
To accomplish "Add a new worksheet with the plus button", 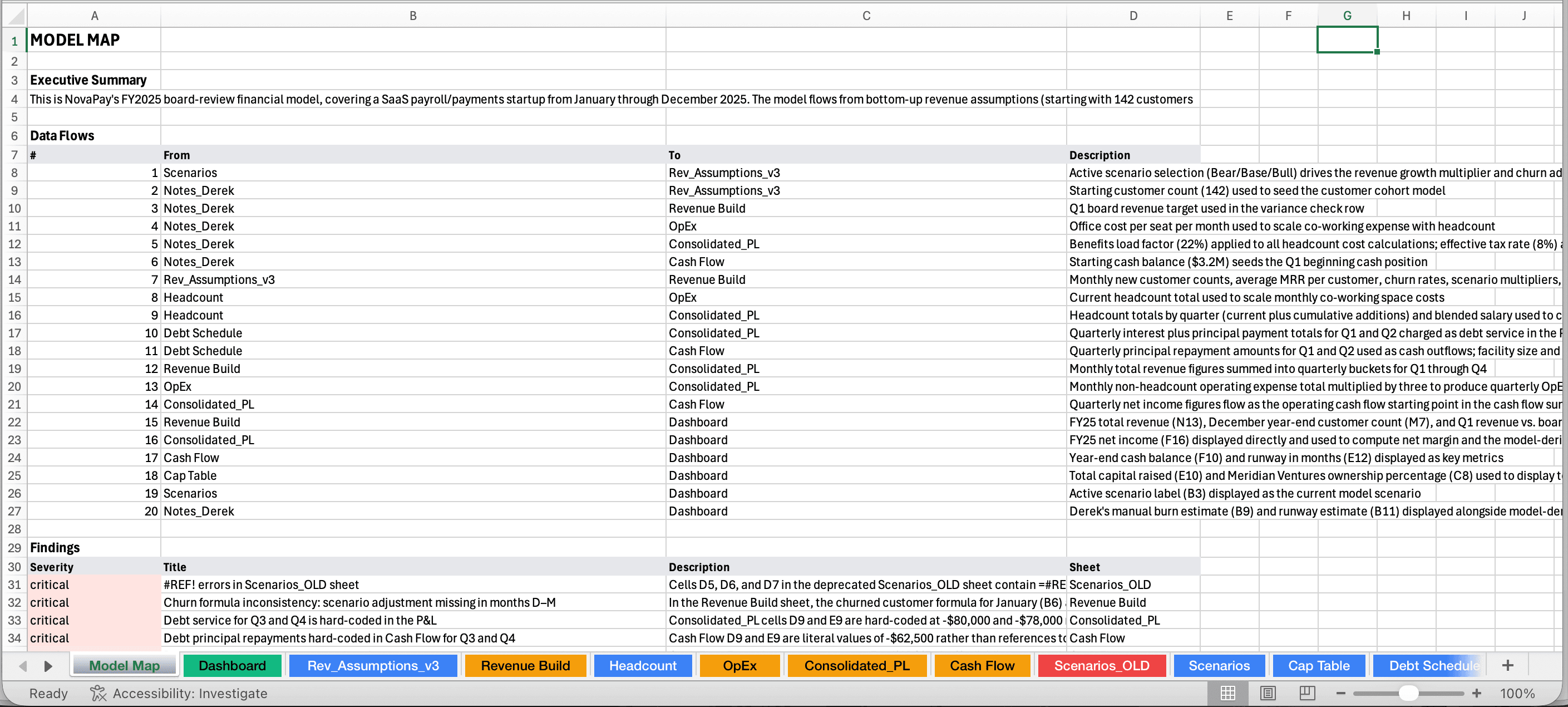I will pos(1508,665).
